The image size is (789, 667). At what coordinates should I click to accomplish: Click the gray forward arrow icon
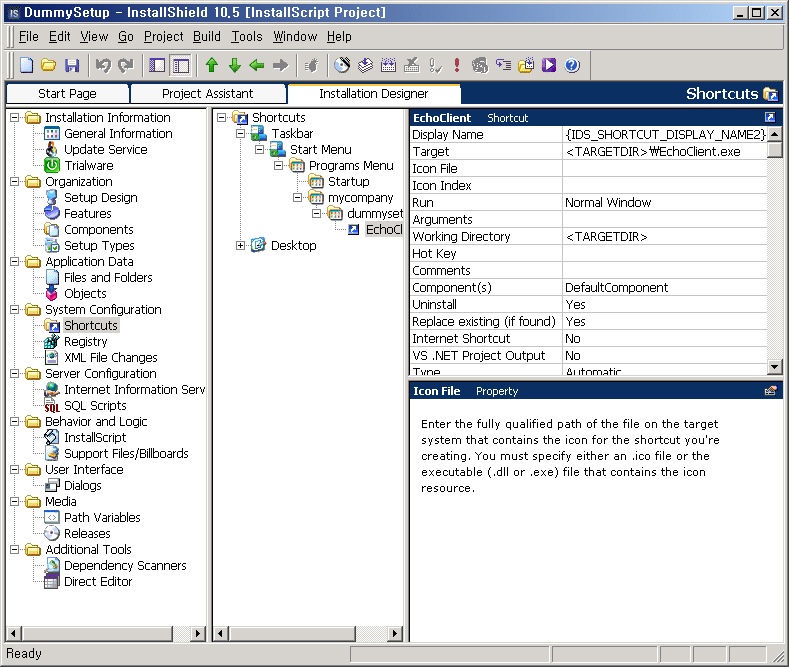point(280,65)
